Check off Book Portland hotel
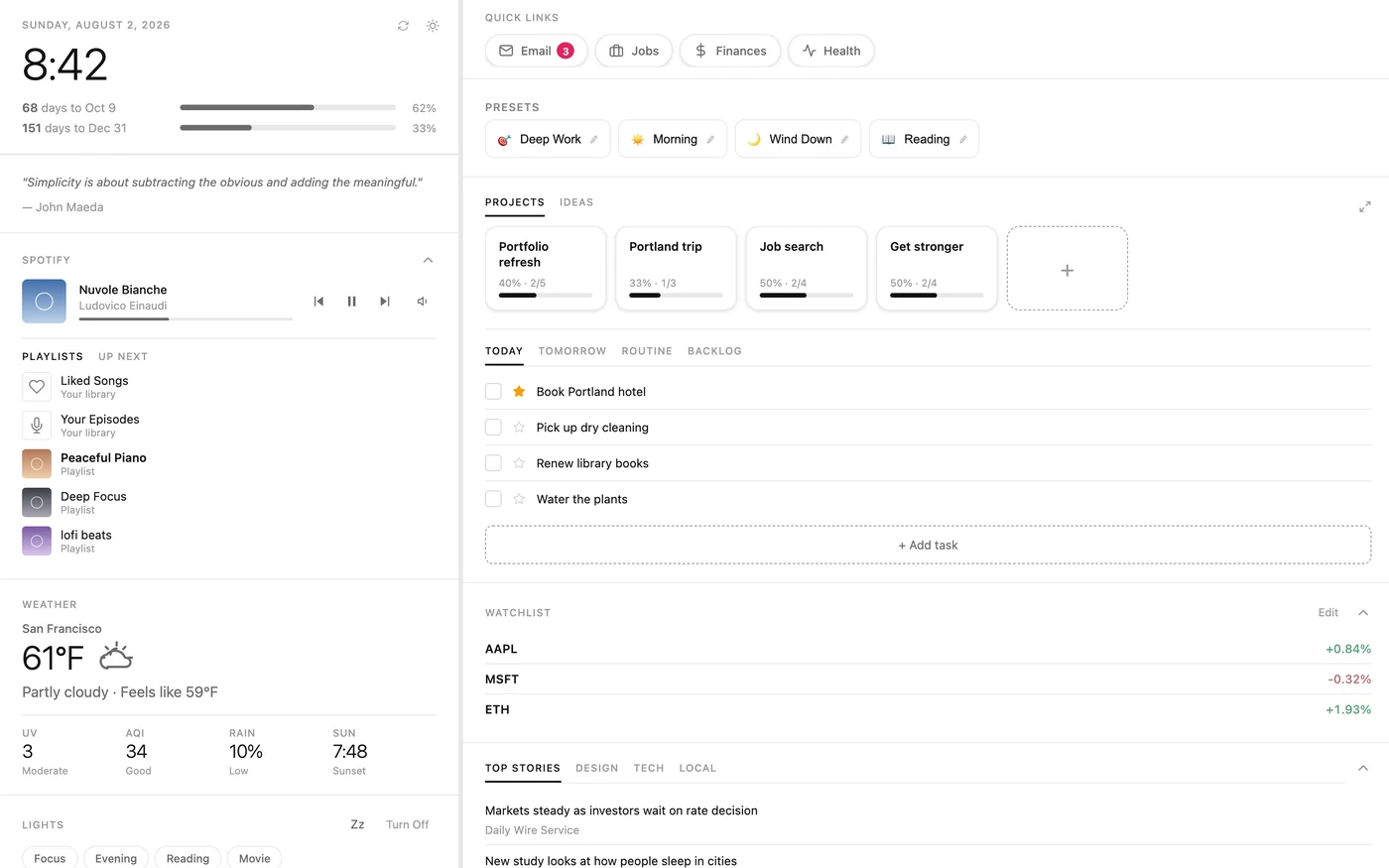 (493, 392)
